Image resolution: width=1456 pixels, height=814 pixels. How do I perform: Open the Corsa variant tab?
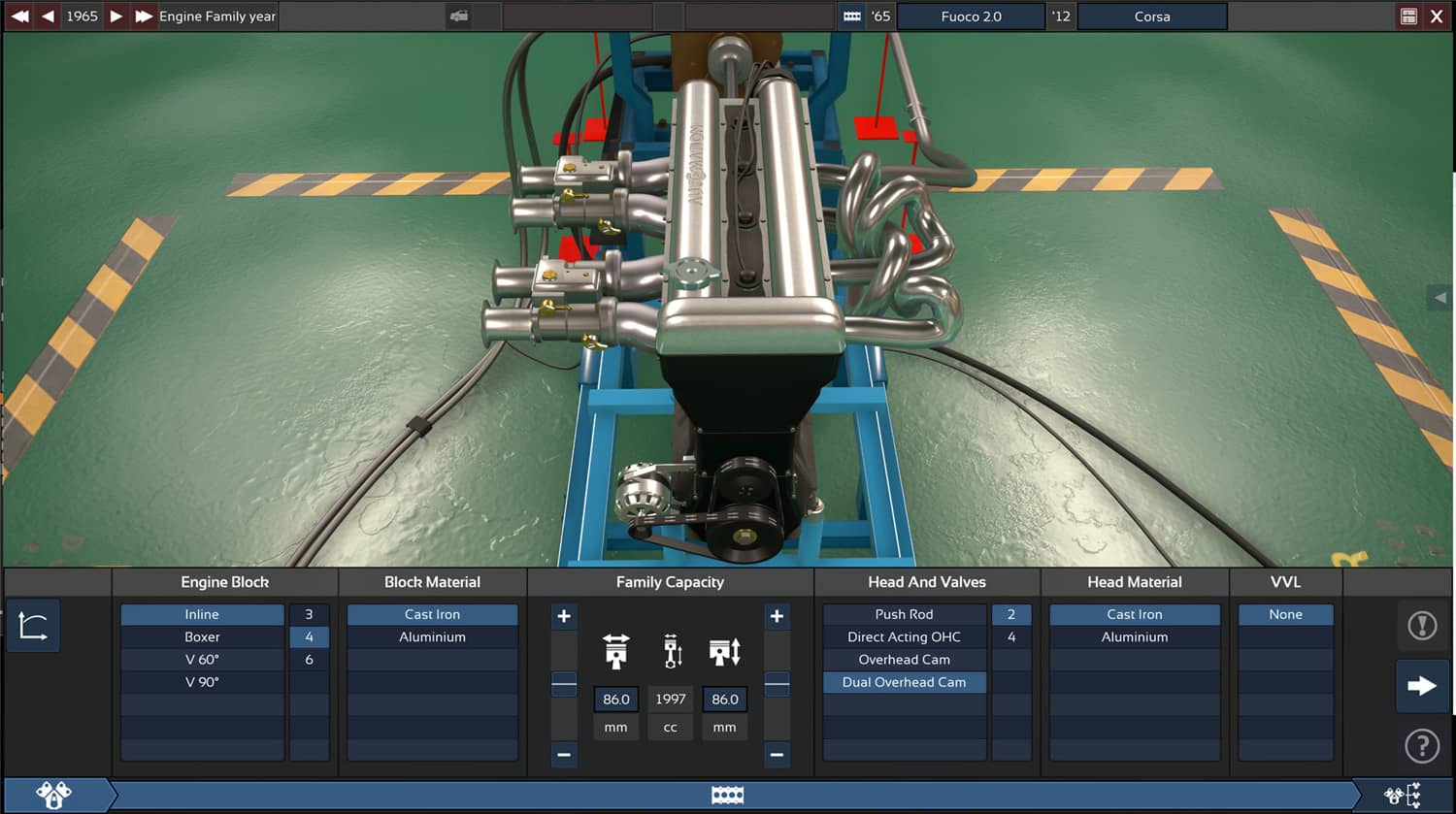click(1152, 16)
